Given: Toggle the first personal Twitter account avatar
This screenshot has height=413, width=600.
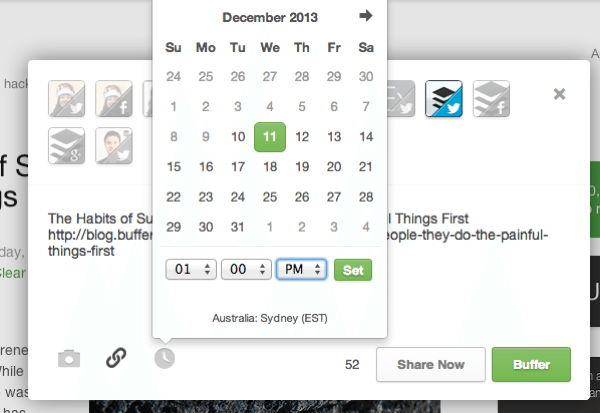Looking at the screenshot, I should (67, 98).
